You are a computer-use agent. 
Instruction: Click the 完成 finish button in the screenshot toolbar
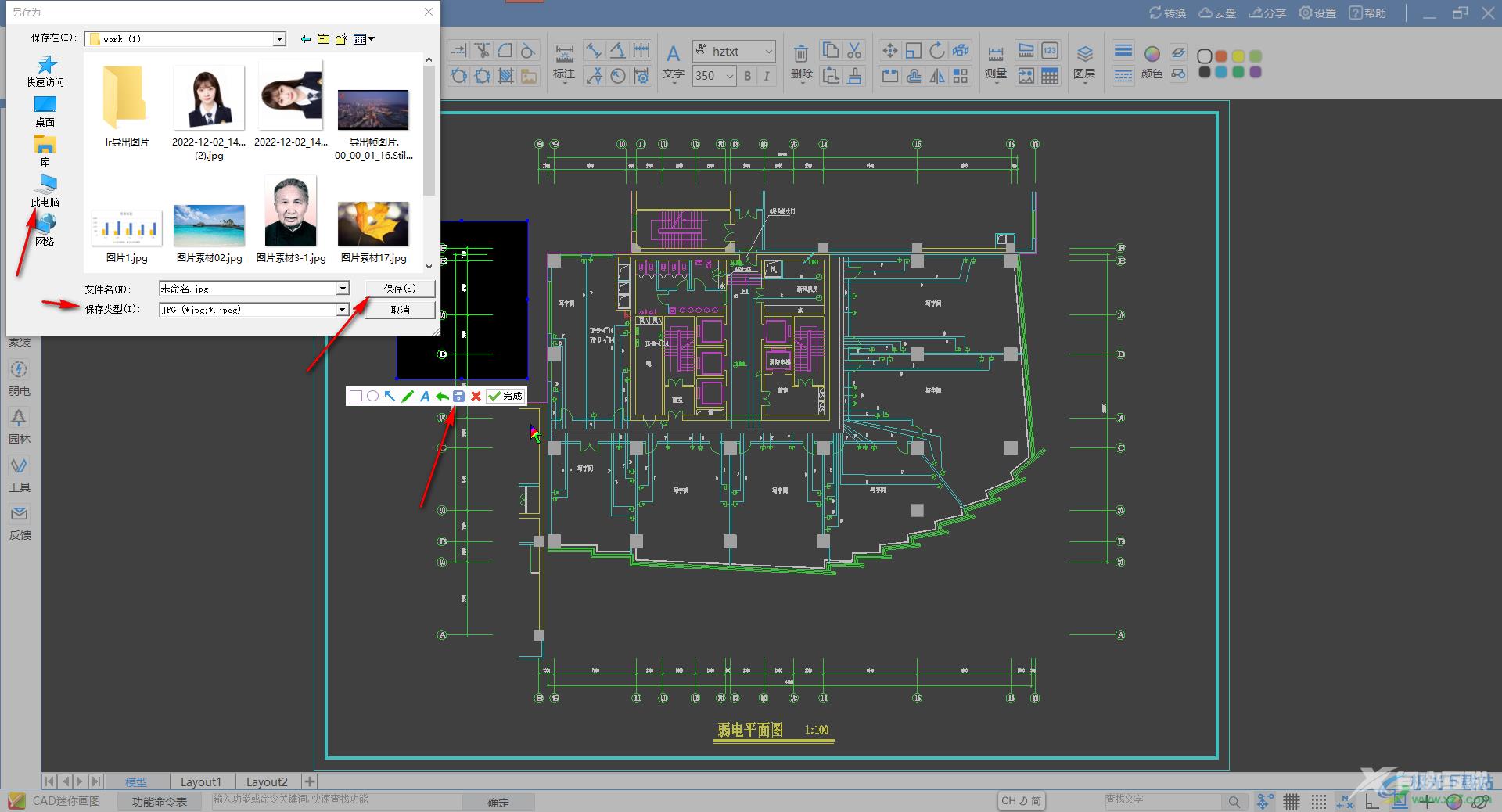pyautogui.click(x=505, y=397)
